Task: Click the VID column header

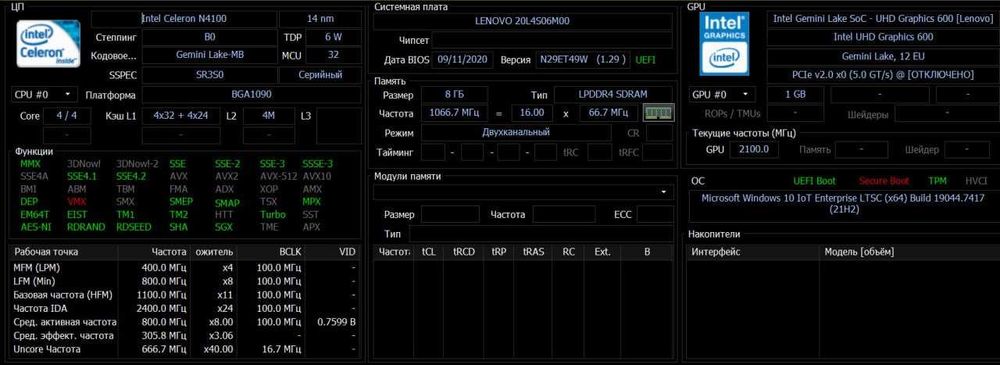Action: click(x=333, y=252)
